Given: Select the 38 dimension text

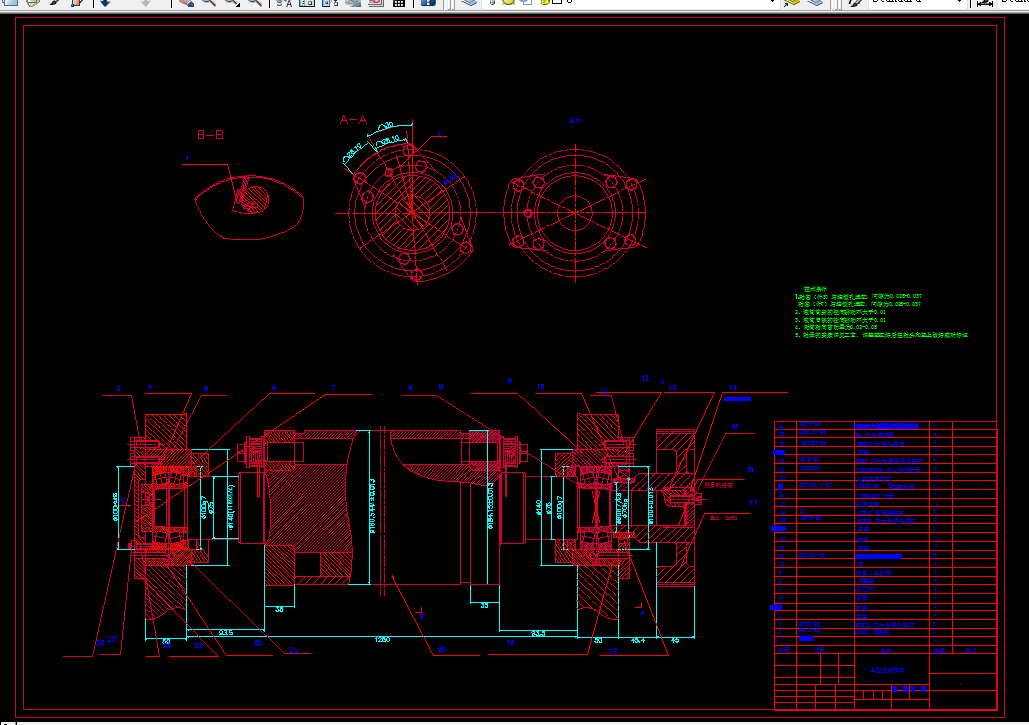Looking at the screenshot, I should click(279, 610).
